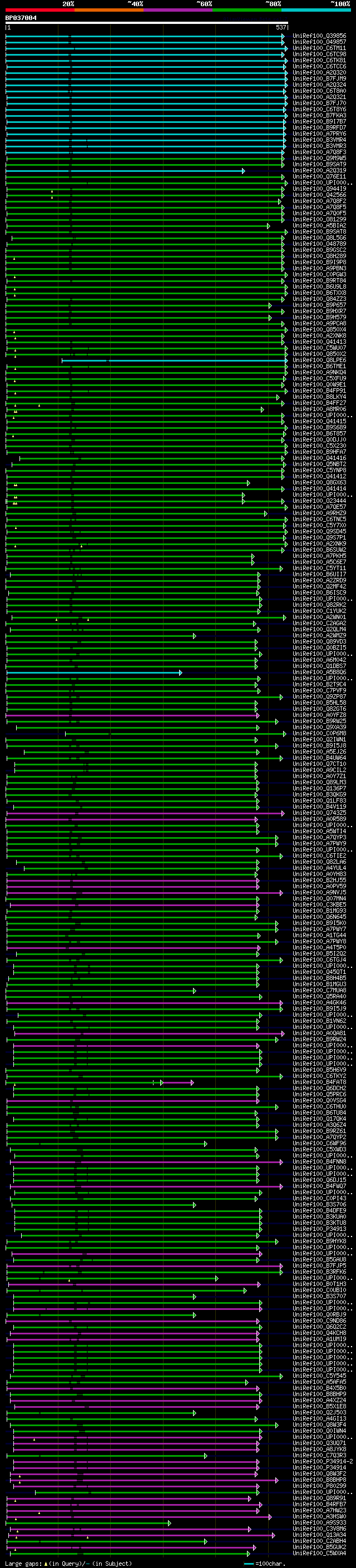Select the UniRef100_C6TK81 label
The width and height of the screenshot is (356, 1568).
[x=319, y=60]
